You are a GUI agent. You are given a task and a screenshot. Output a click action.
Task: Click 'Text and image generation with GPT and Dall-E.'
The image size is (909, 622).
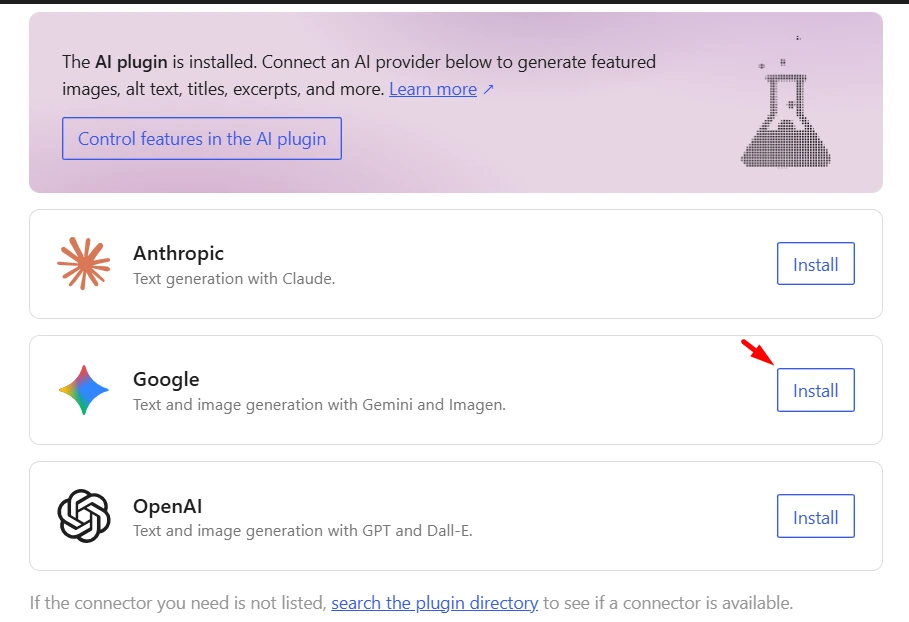(303, 530)
